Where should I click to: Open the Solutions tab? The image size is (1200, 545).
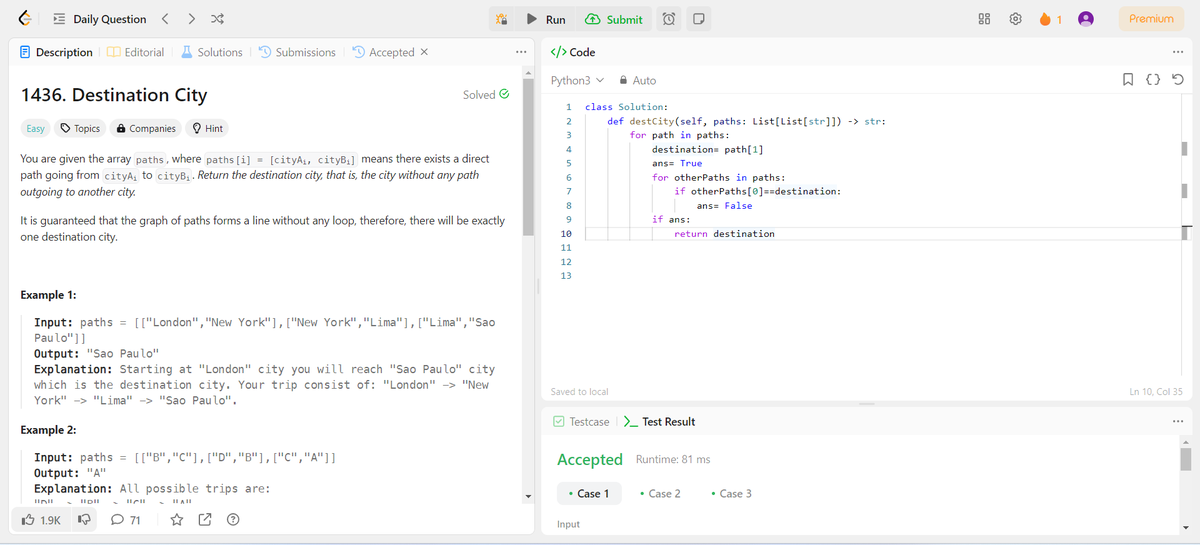pyautogui.click(x=212, y=52)
